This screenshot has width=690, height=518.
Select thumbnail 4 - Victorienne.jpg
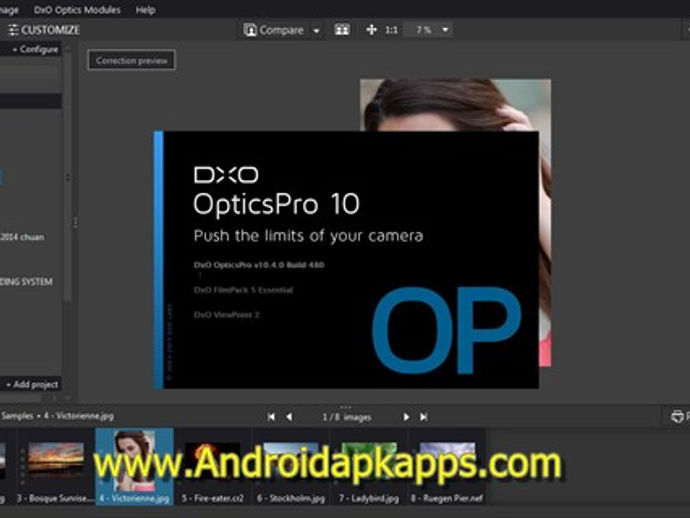click(x=134, y=467)
